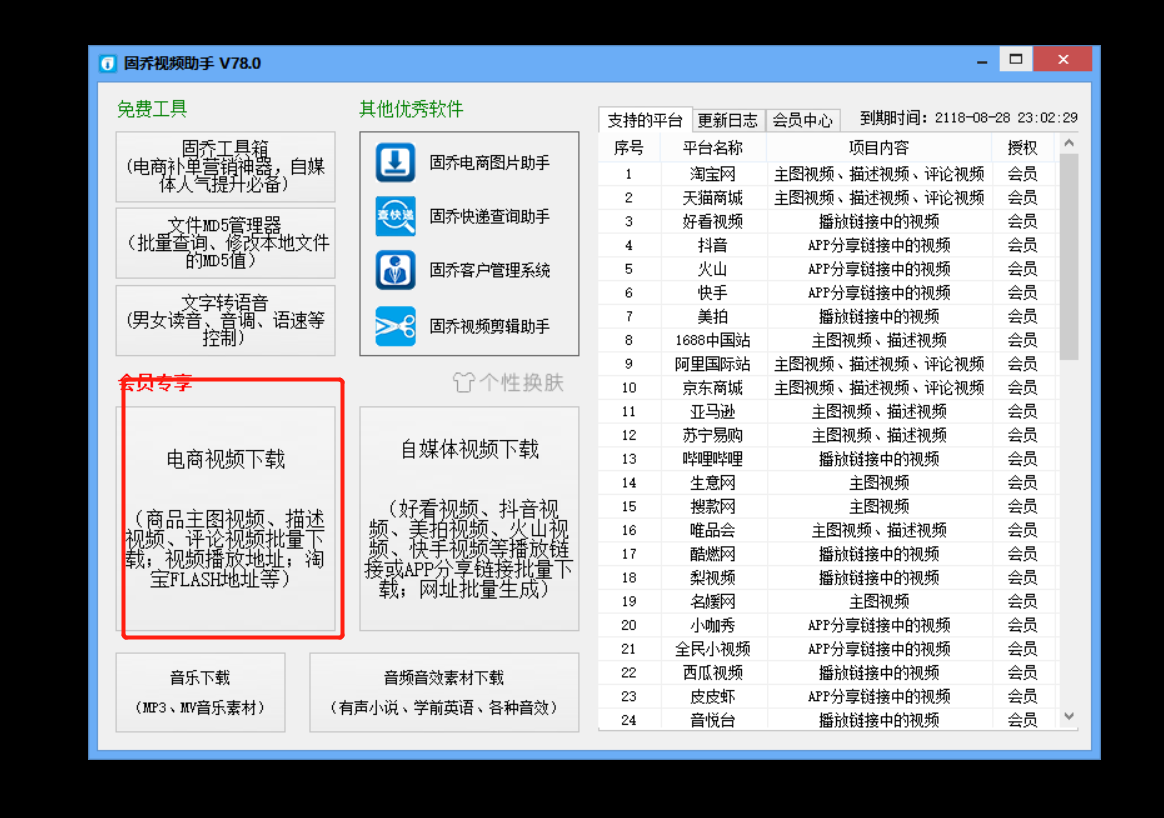Select the 天猫商城 row
Image resolution: width=1164 pixels, height=818 pixels.
(x=828, y=197)
